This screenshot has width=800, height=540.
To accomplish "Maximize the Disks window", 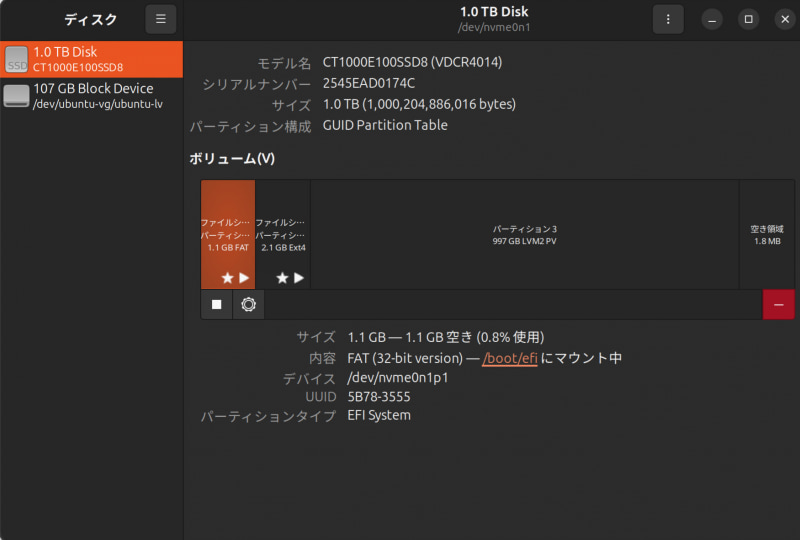I will (x=748, y=19).
